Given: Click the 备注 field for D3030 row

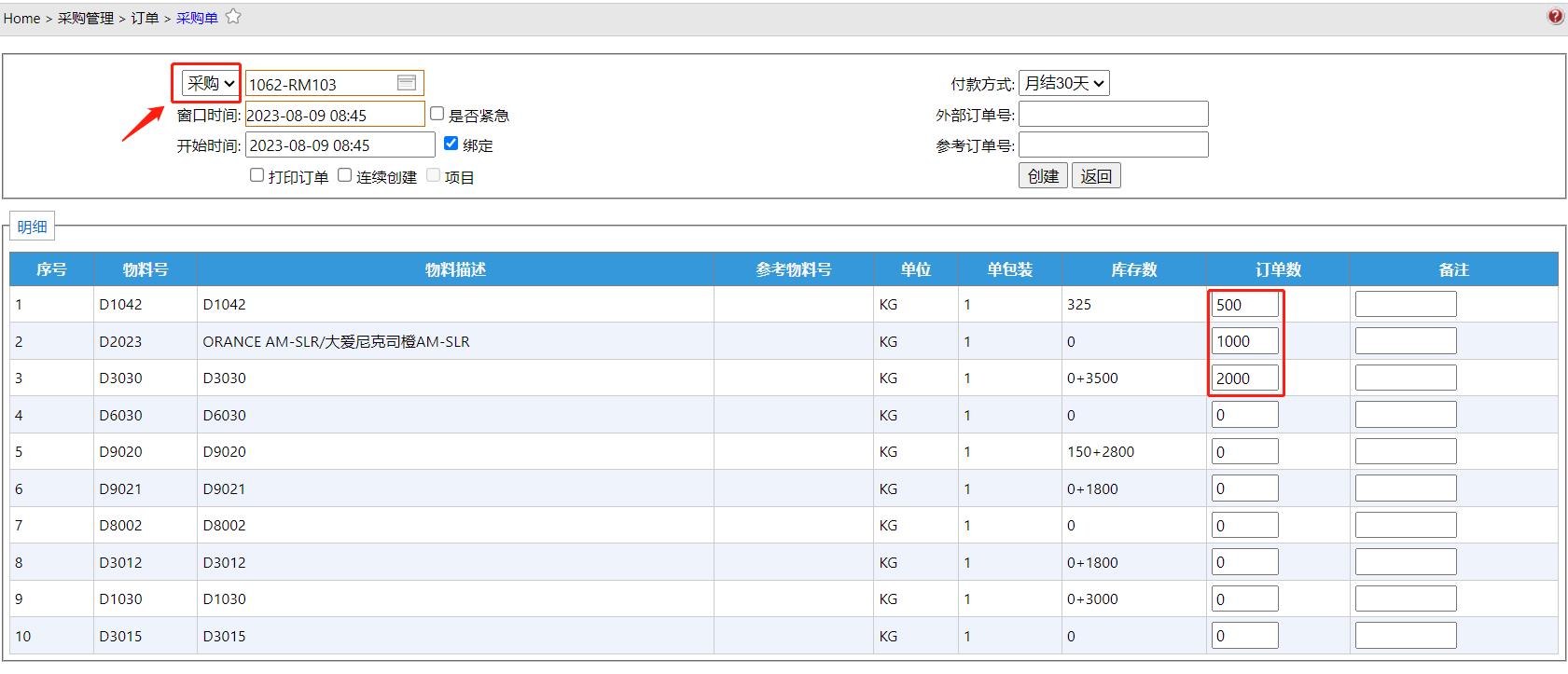Looking at the screenshot, I should (x=1405, y=378).
